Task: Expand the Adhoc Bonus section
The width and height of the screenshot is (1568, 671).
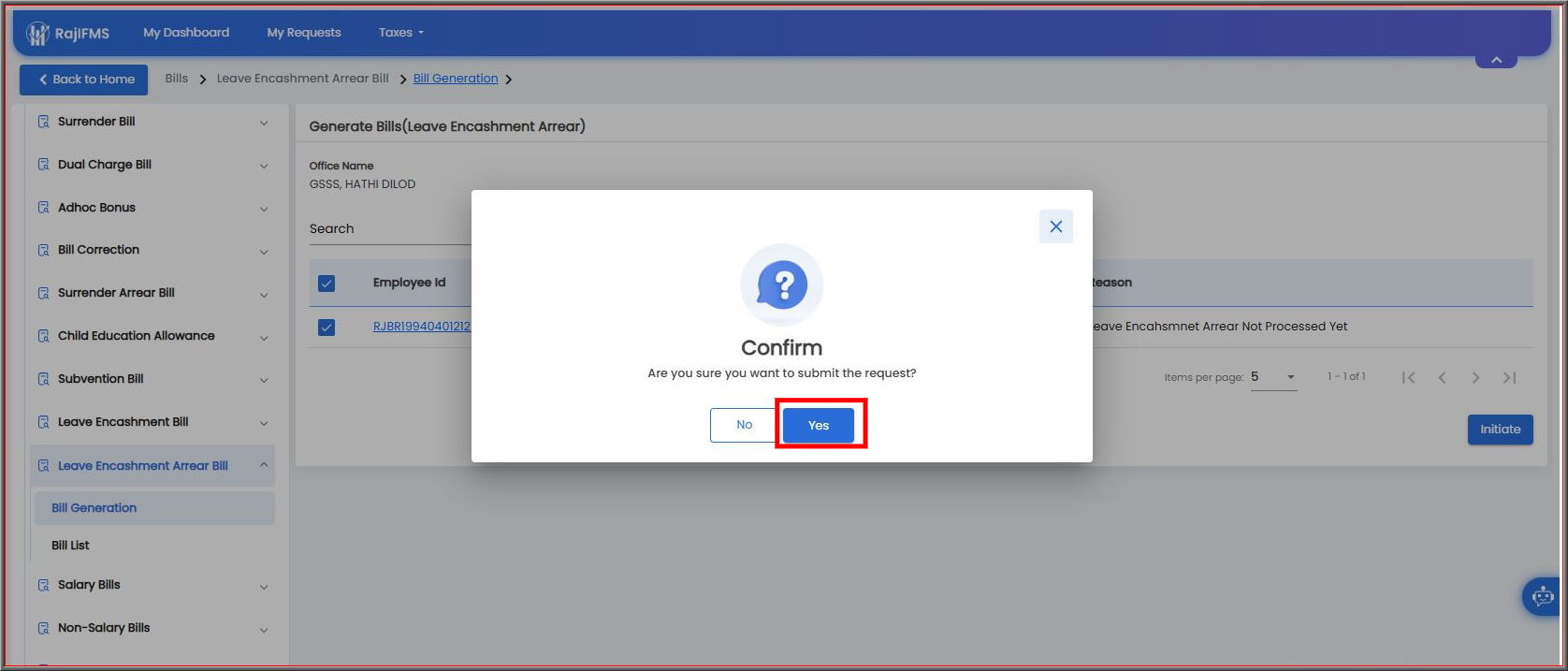Action: tap(264, 209)
